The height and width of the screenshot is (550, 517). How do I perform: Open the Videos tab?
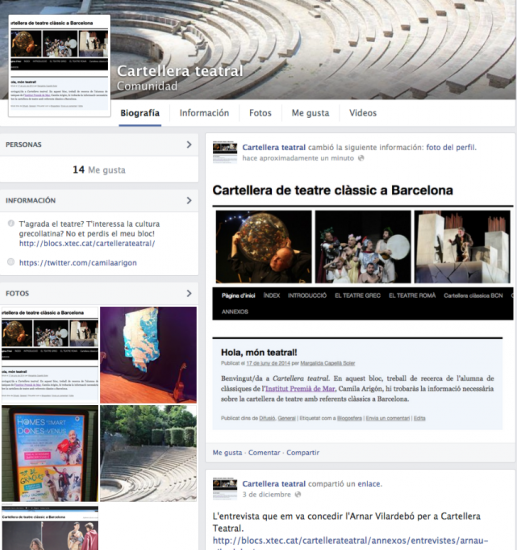363,113
